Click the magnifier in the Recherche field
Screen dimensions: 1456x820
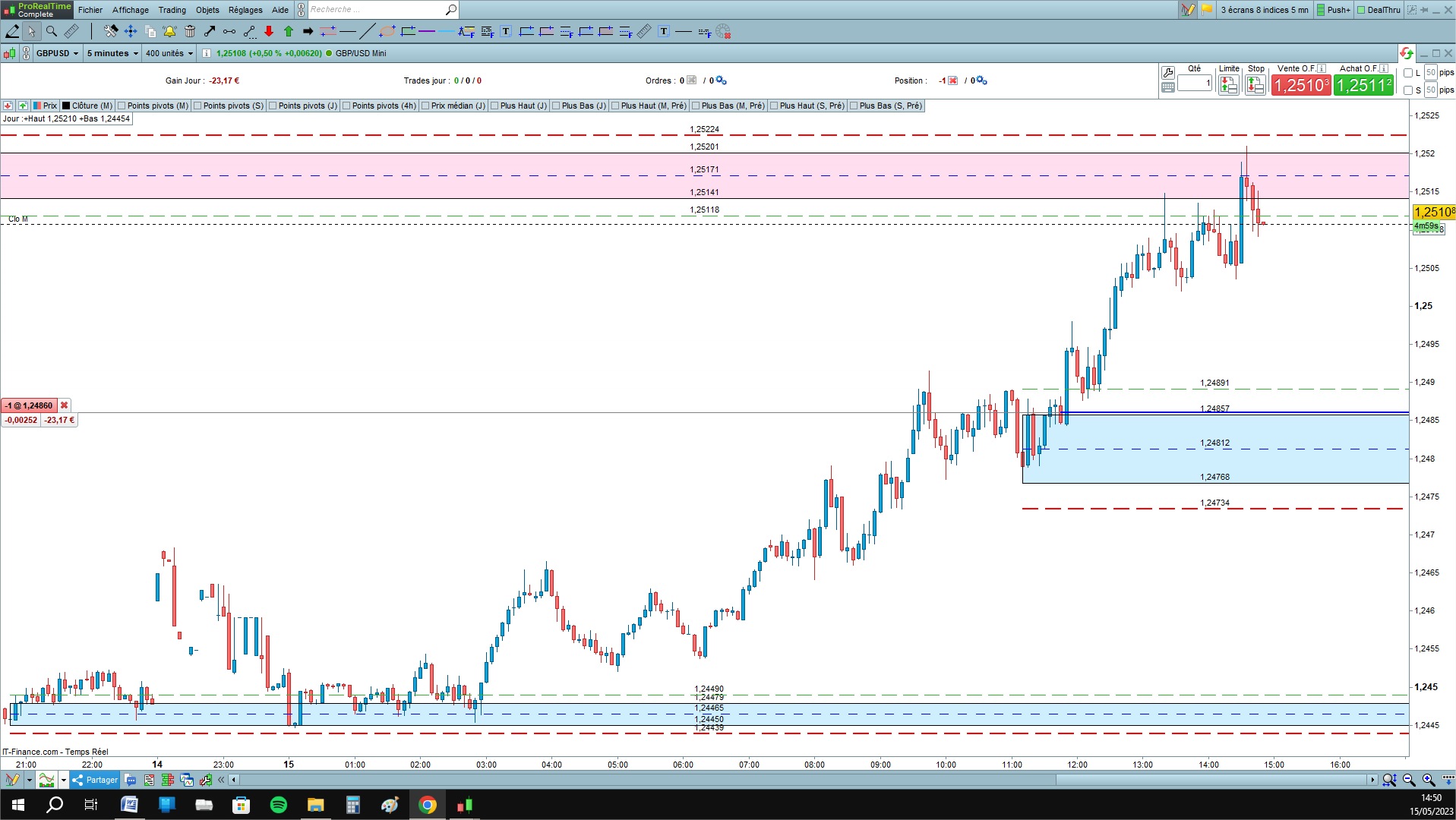point(450,10)
